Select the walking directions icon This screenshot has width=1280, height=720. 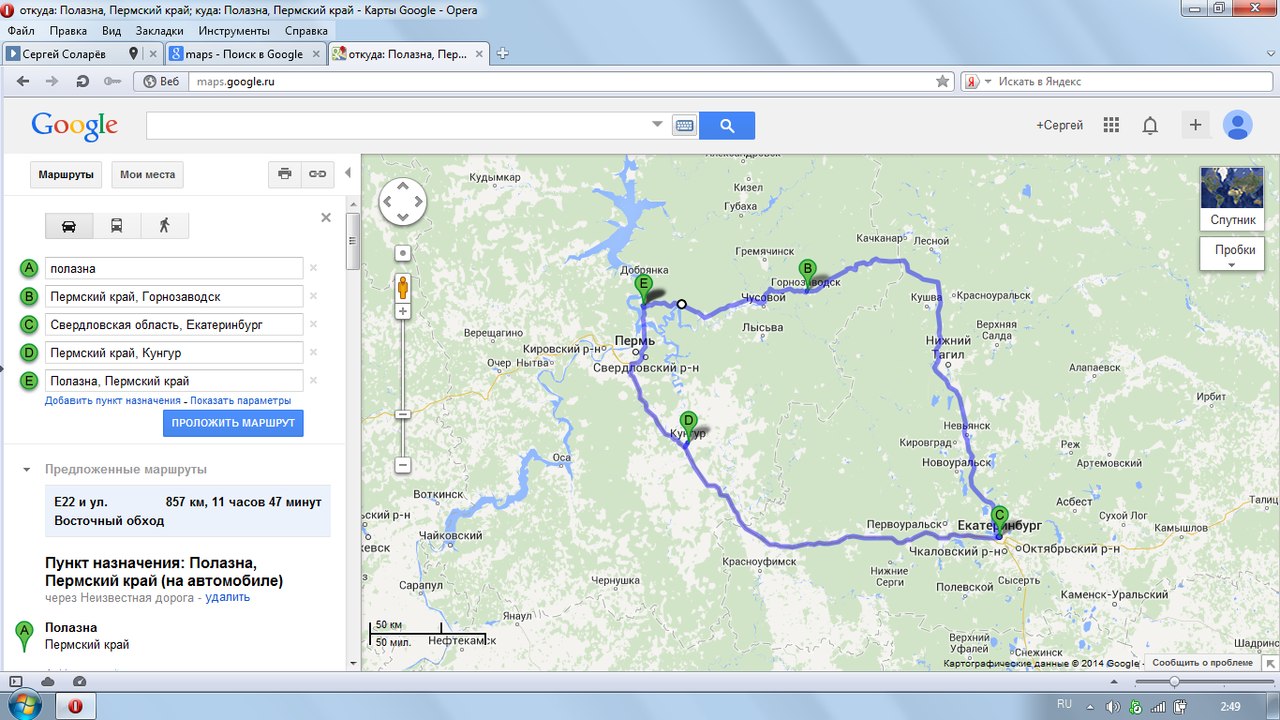(x=164, y=226)
